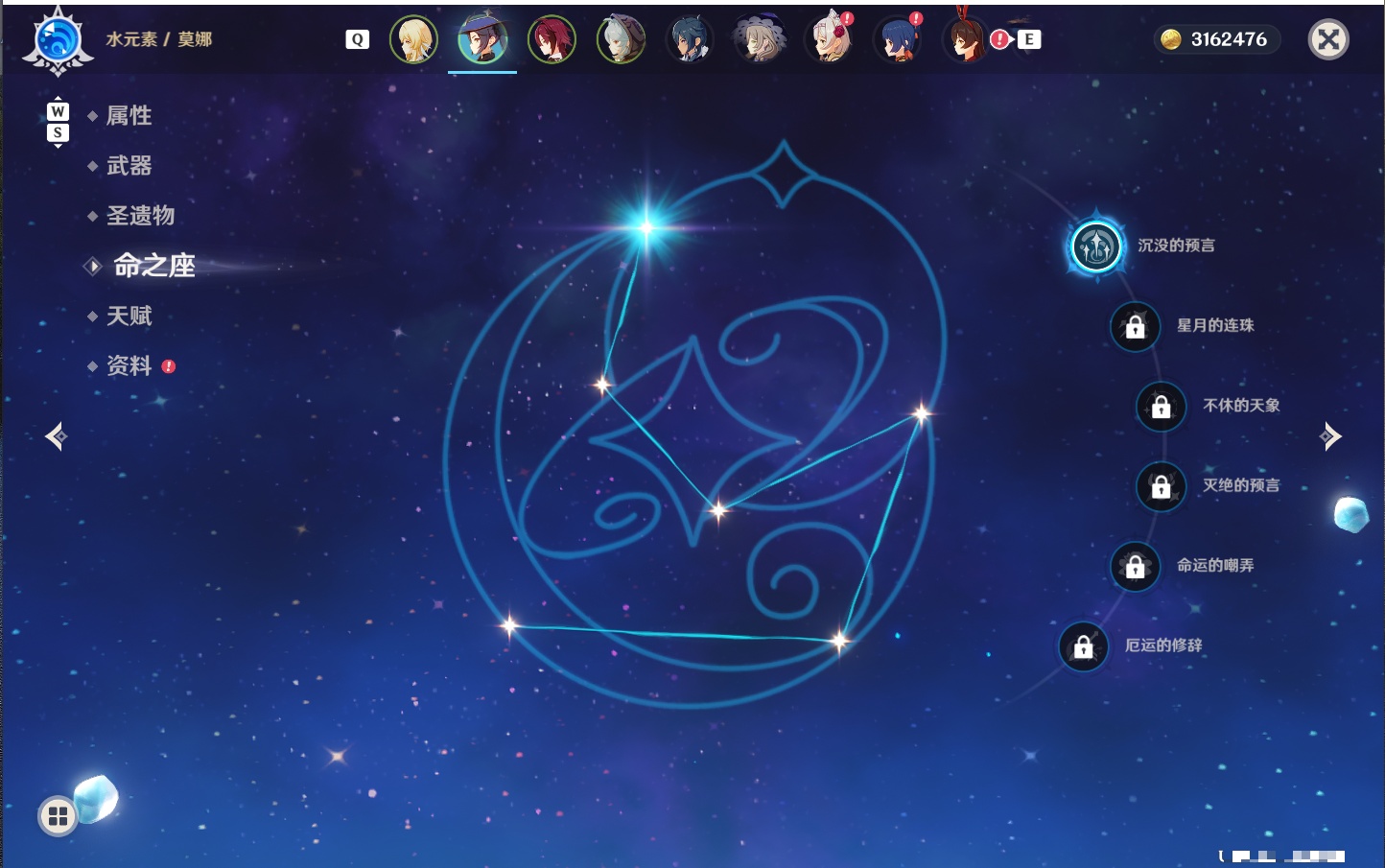Open the locked 星月的连珠 constellation icon
This screenshot has width=1385, height=868.
1135,326
